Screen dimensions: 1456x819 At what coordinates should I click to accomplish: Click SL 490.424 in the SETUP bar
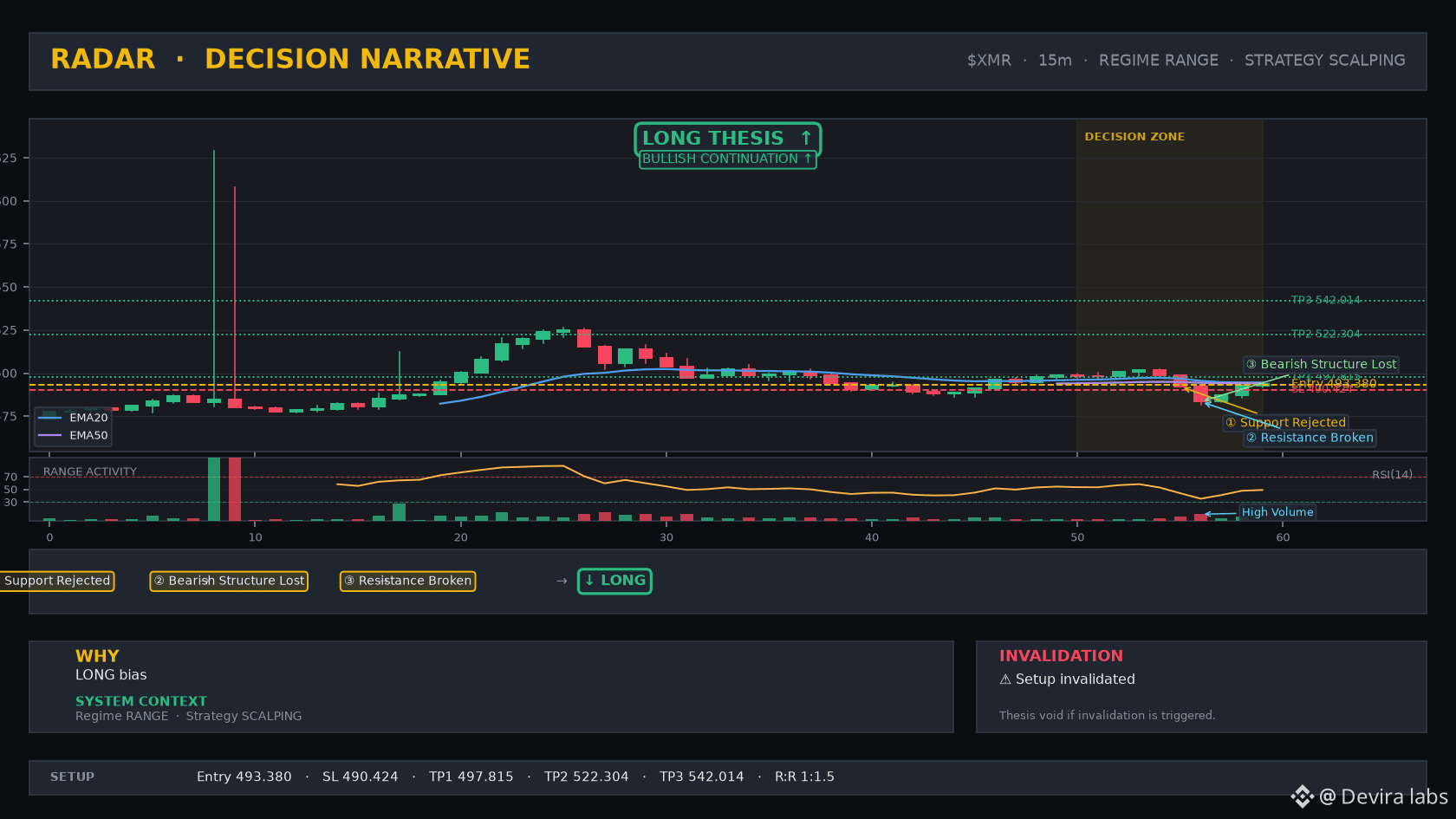coord(361,777)
